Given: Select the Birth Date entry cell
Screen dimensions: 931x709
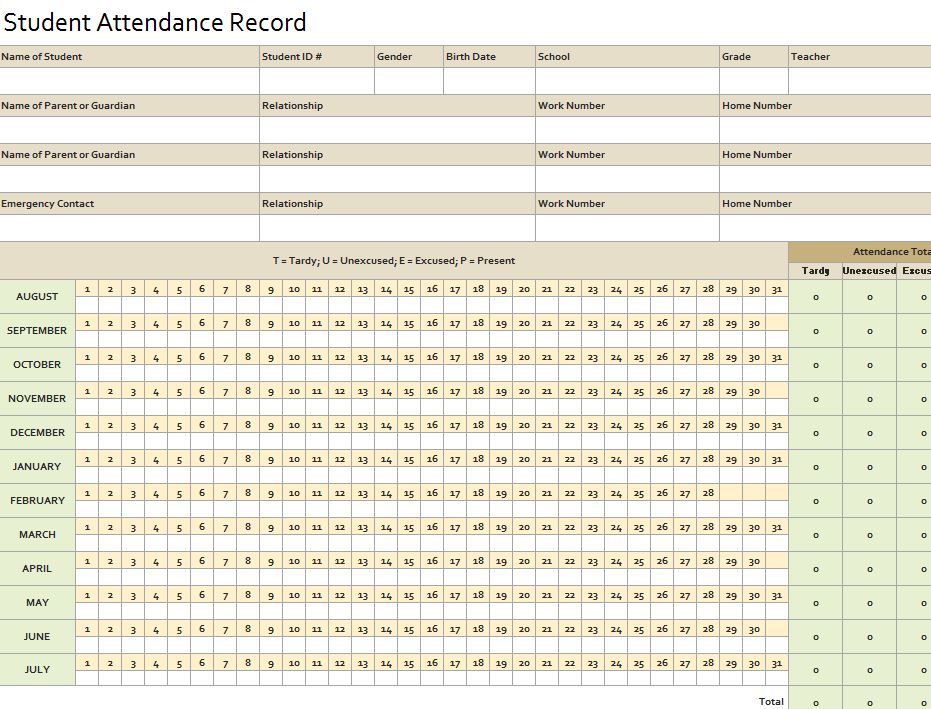Looking at the screenshot, I should pyautogui.click(x=489, y=81).
